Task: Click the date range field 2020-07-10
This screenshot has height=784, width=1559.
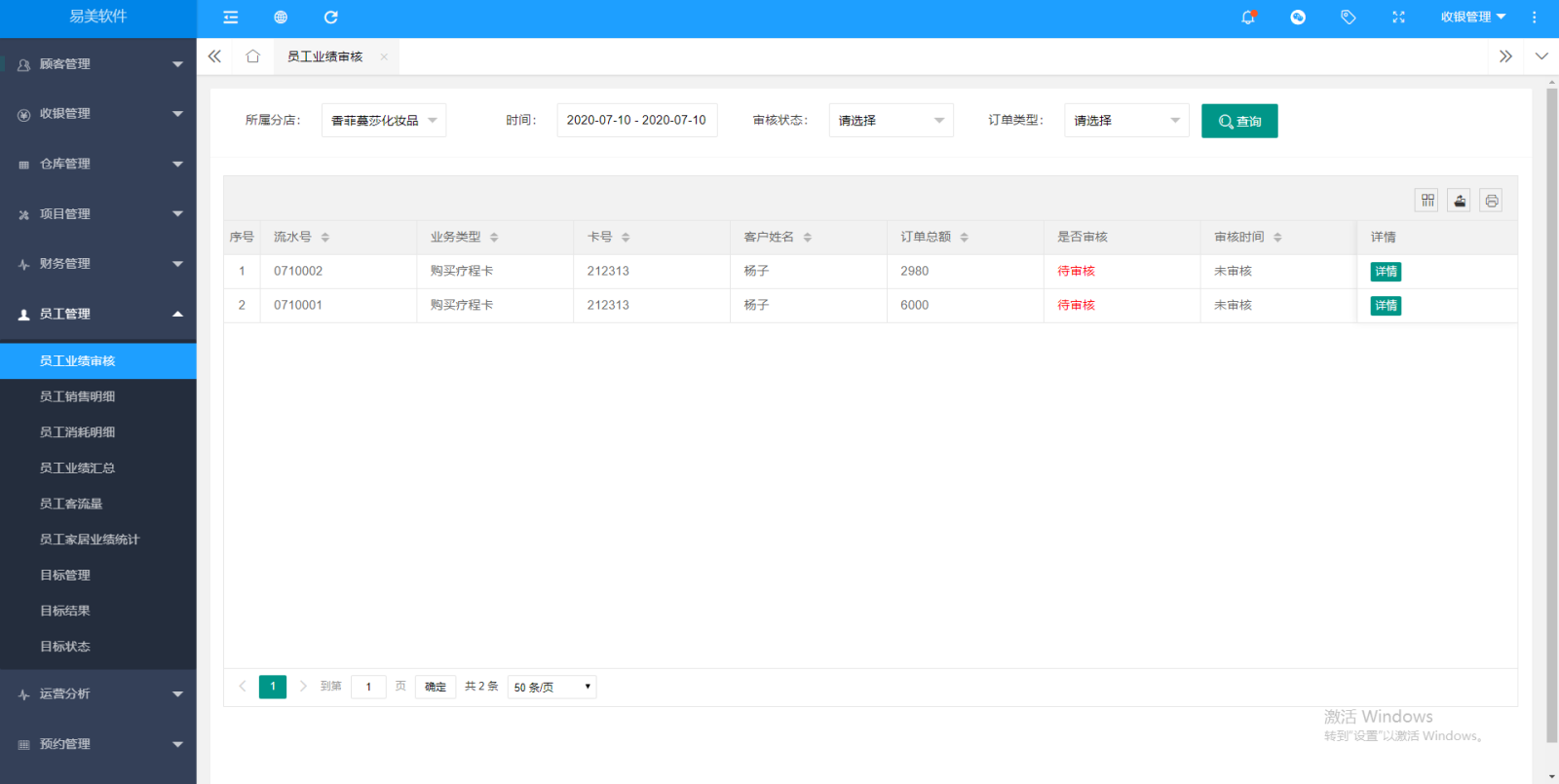Action: pos(637,121)
